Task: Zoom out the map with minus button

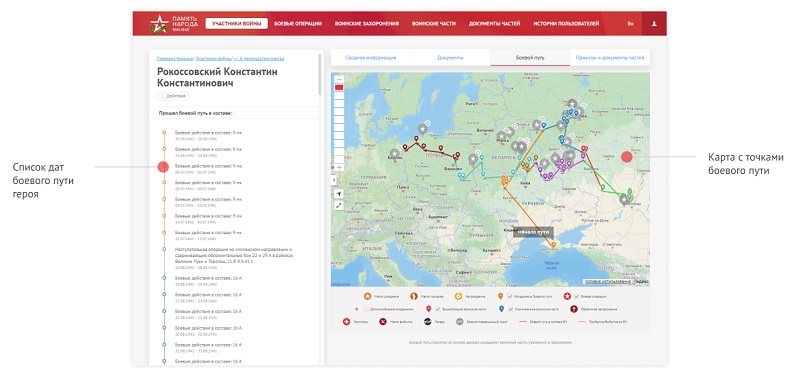Action: 339,79
